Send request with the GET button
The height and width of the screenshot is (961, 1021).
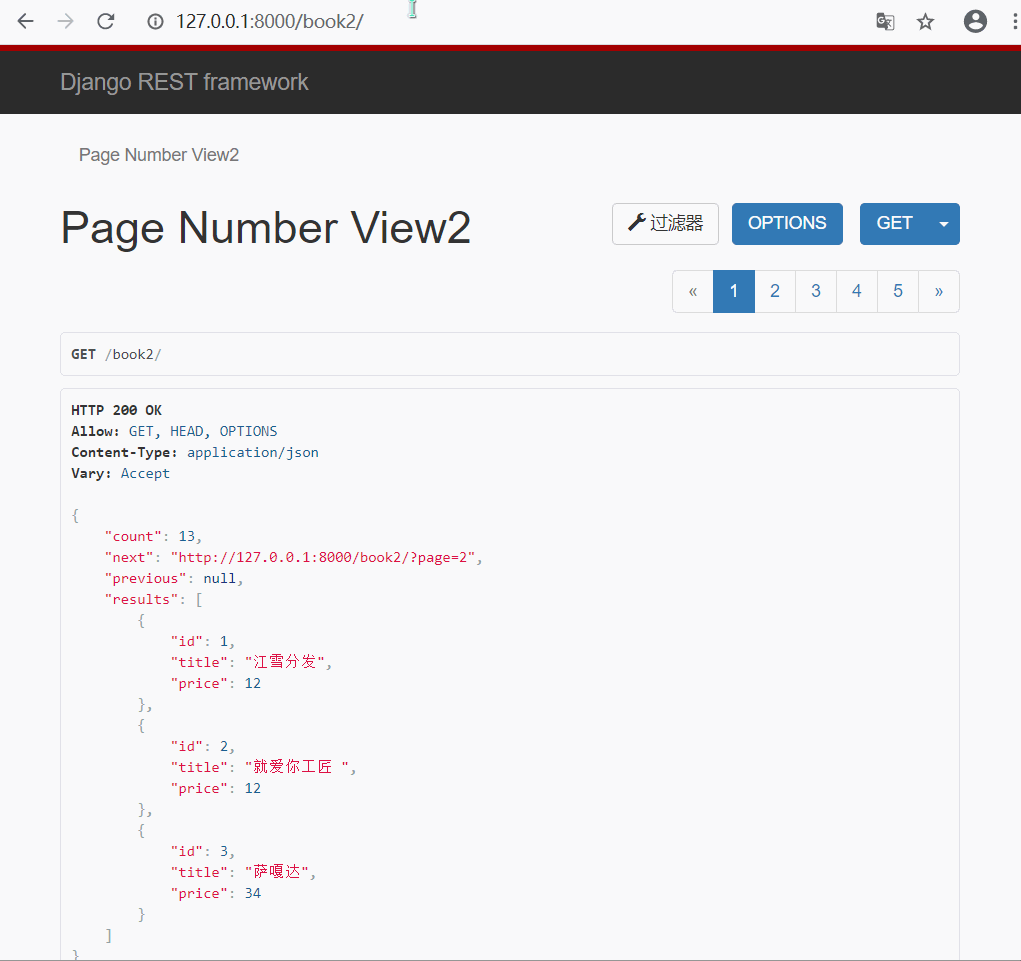coord(894,223)
